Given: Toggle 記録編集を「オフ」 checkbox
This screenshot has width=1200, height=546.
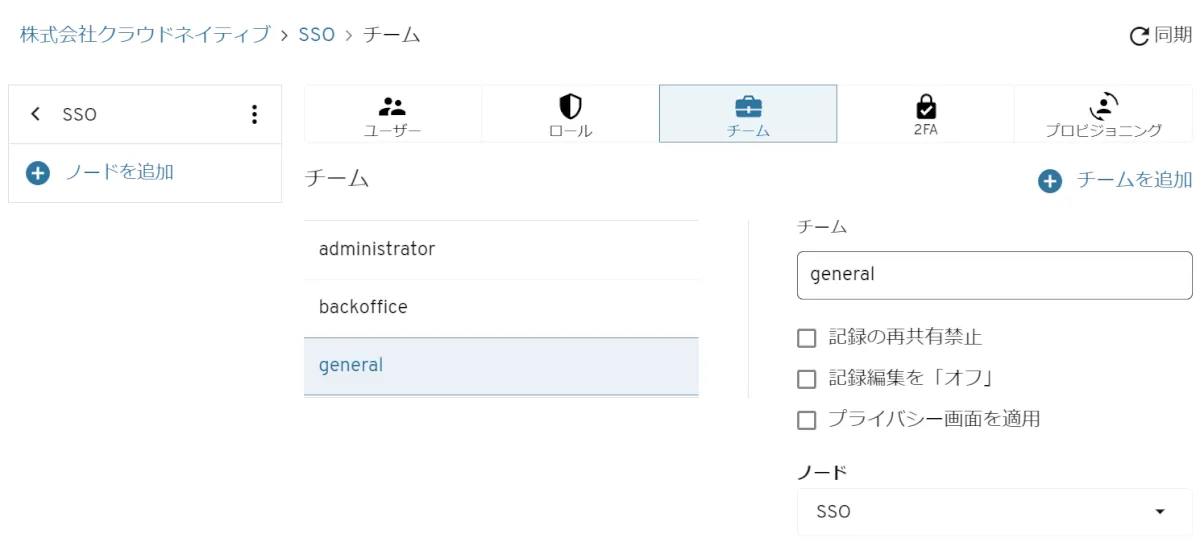Looking at the screenshot, I should click(807, 379).
